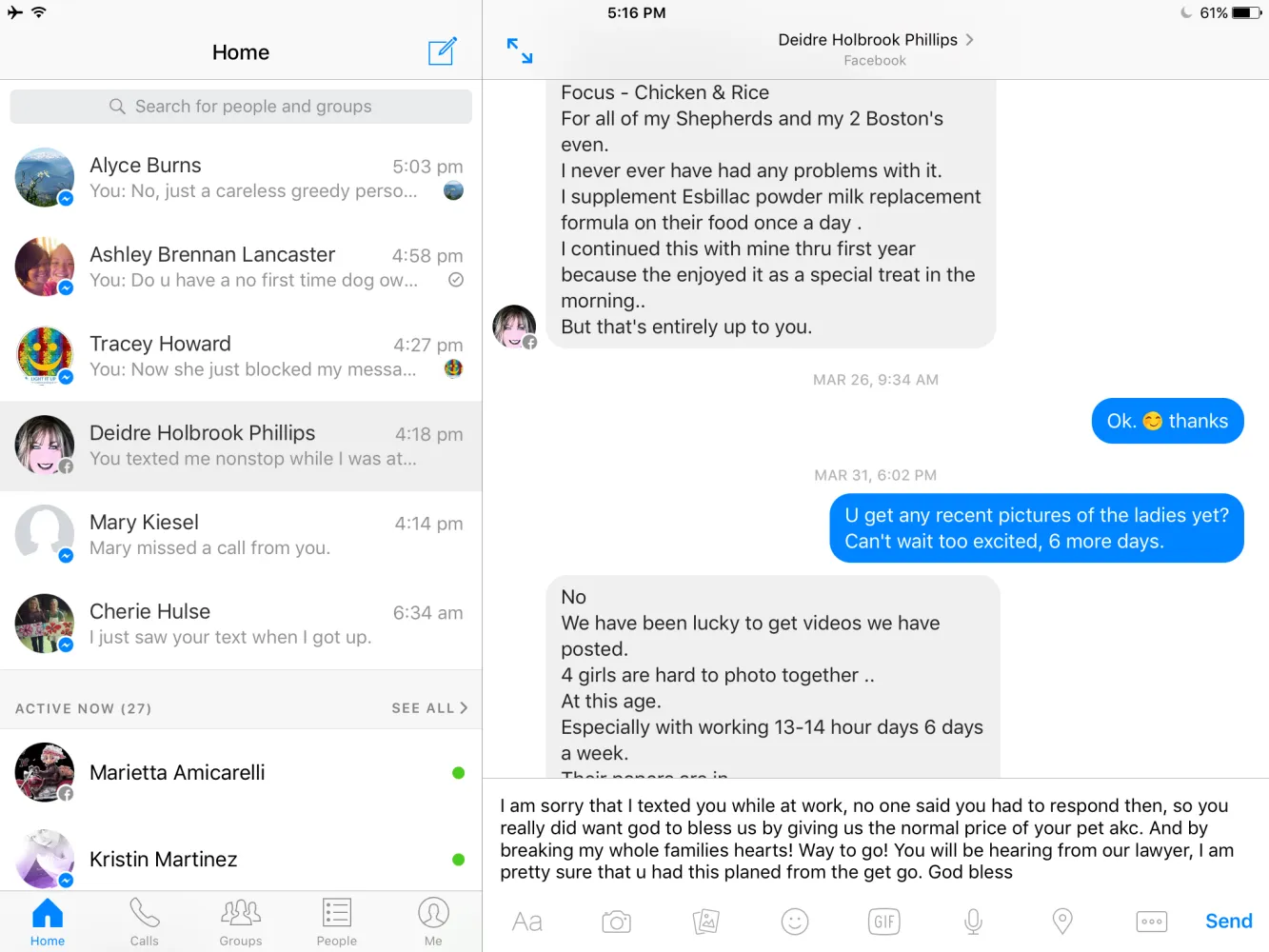Switch to the Calls tab
Screen dimensions: 1269x952
pyautogui.click(x=145, y=922)
